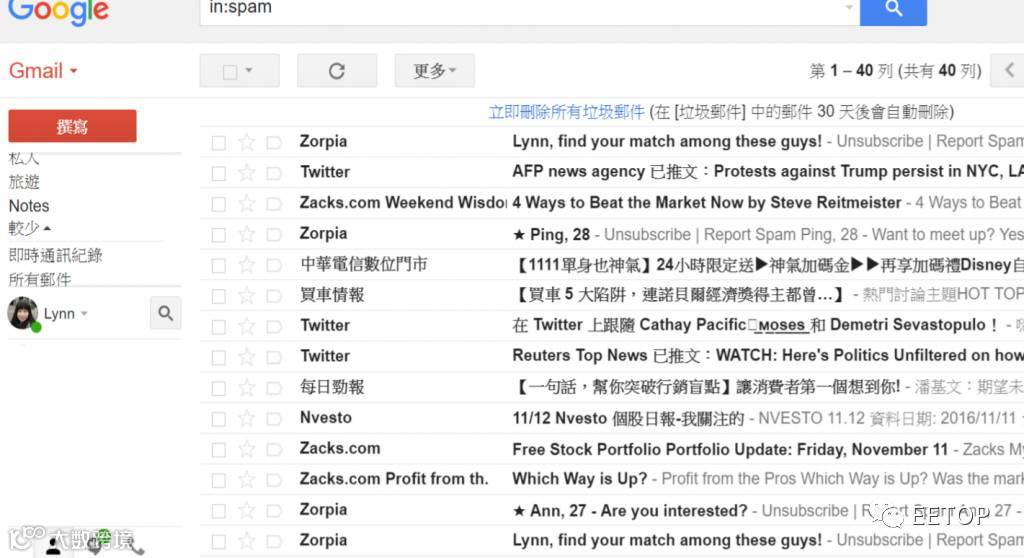Go to previous page arrow

1010,70
